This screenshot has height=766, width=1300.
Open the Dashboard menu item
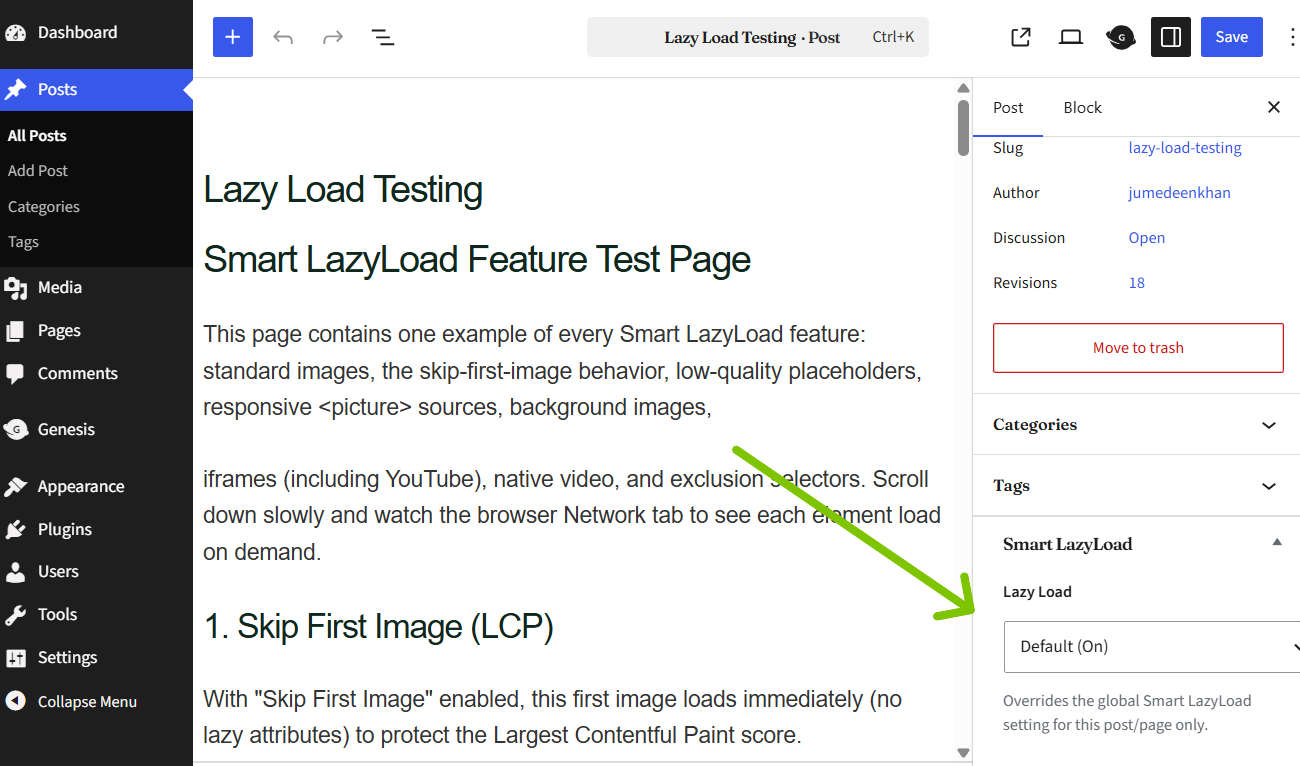(x=77, y=33)
